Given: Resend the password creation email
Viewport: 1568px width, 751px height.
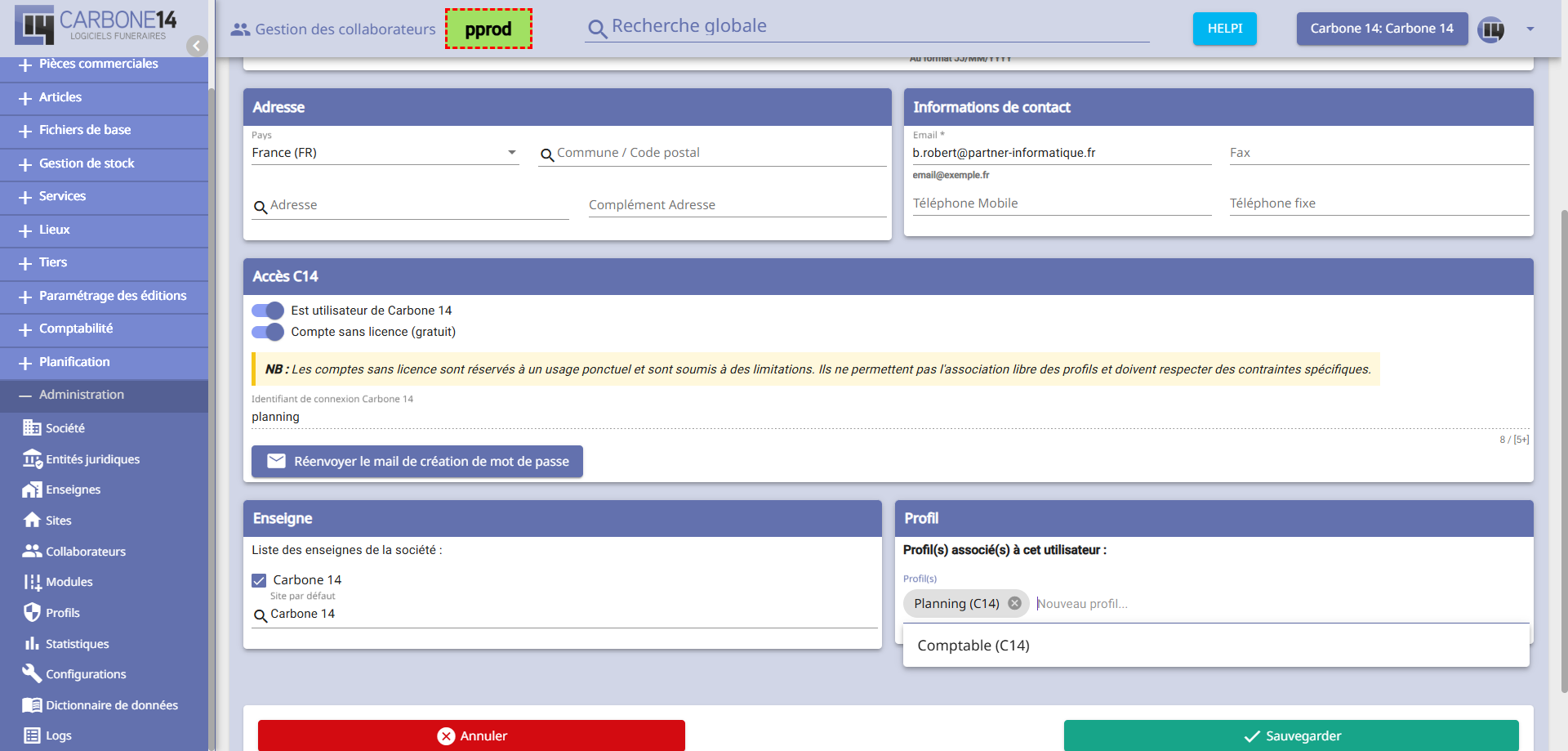Looking at the screenshot, I should [416, 462].
